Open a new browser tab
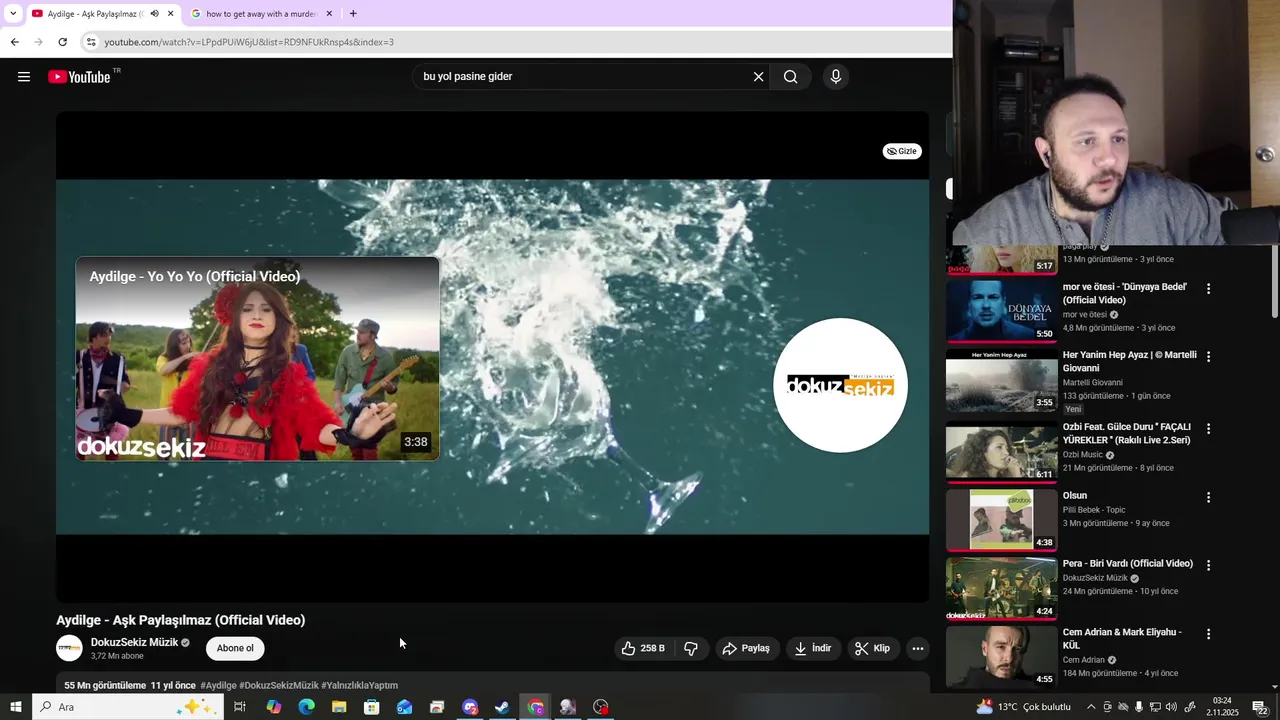Viewport: 1280px width, 720px height. 353,14
